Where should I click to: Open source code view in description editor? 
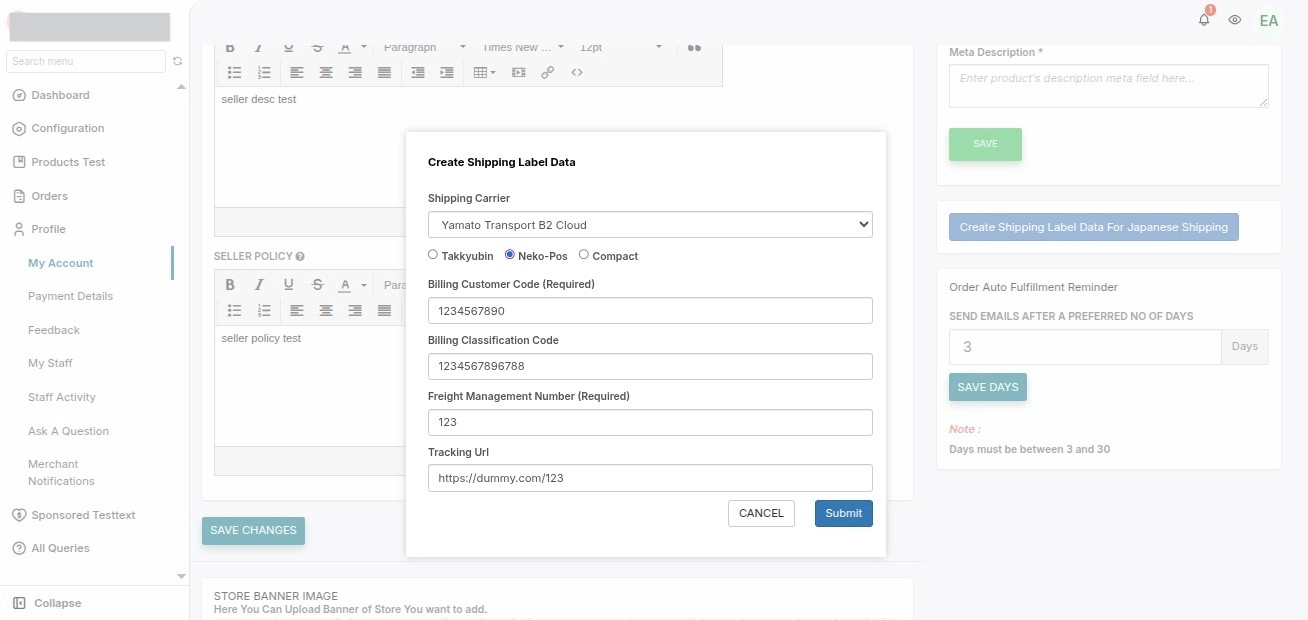click(x=577, y=72)
